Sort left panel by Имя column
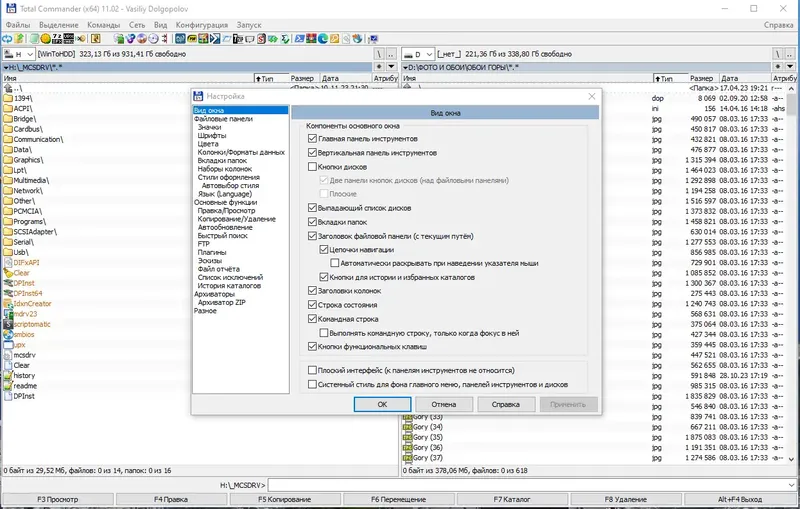 pos(128,78)
